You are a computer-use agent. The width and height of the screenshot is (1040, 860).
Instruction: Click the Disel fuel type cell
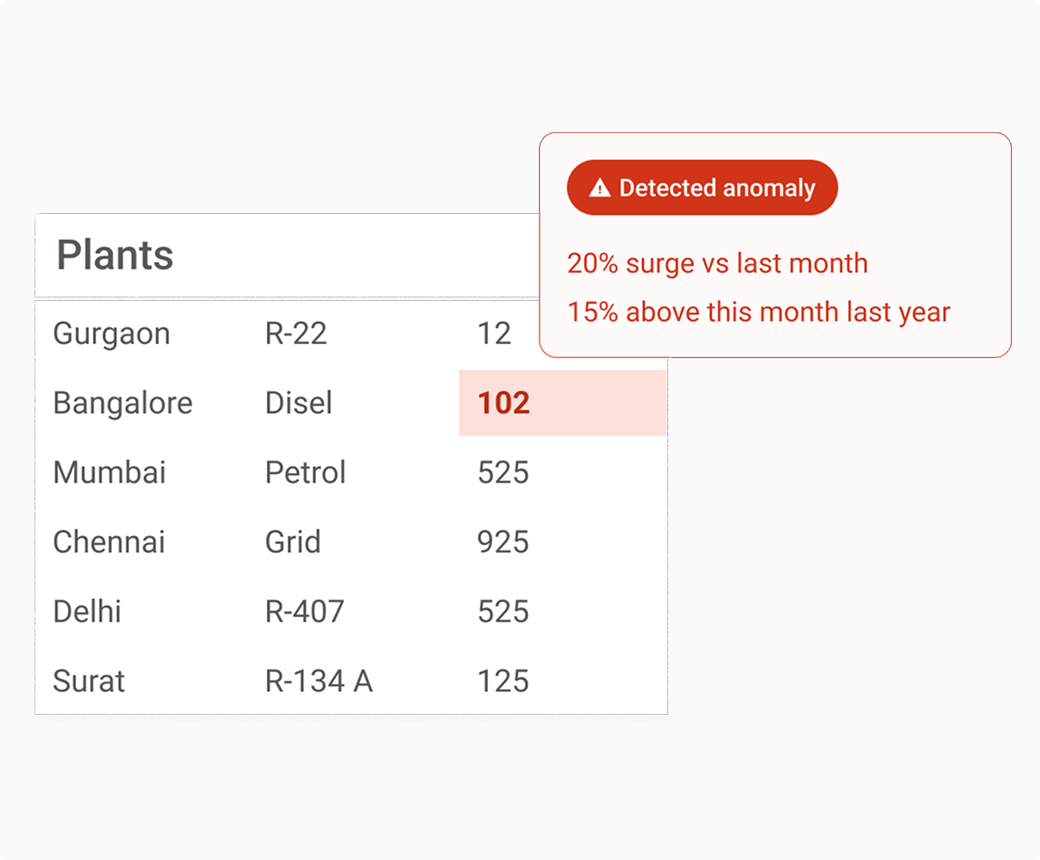tap(298, 403)
